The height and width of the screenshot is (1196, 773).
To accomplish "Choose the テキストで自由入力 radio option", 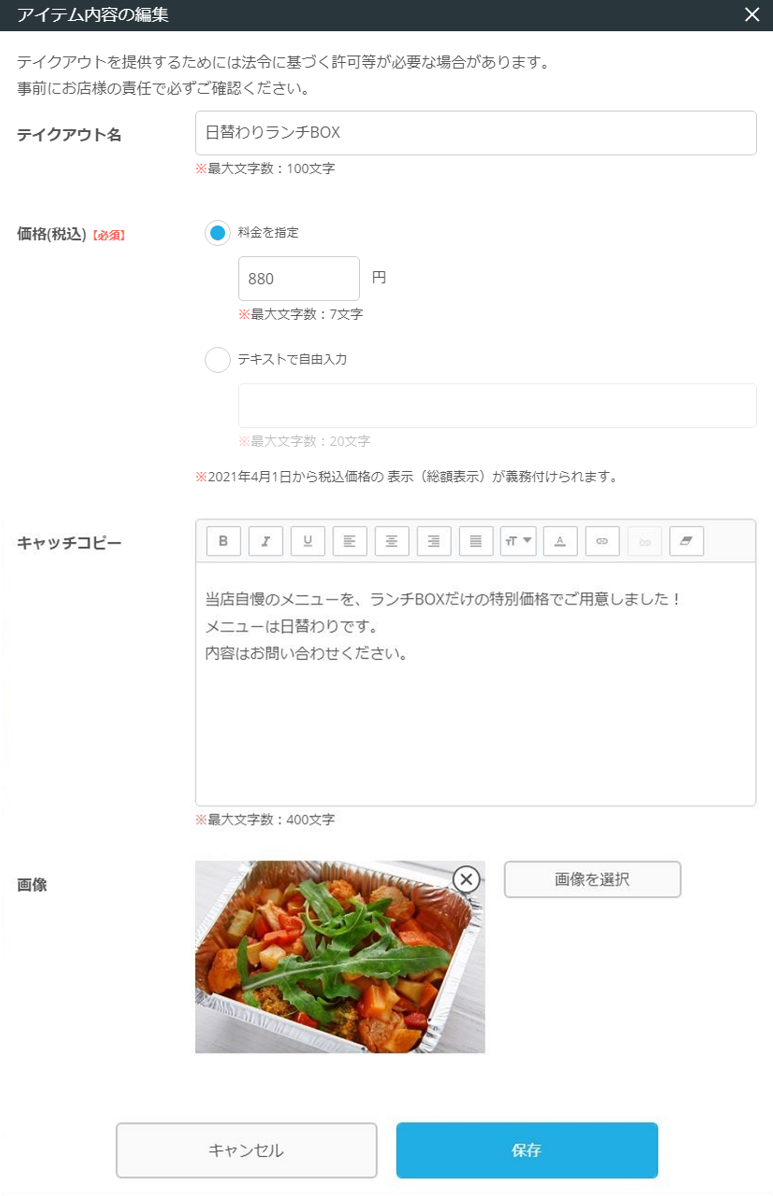I will click(x=217, y=359).
